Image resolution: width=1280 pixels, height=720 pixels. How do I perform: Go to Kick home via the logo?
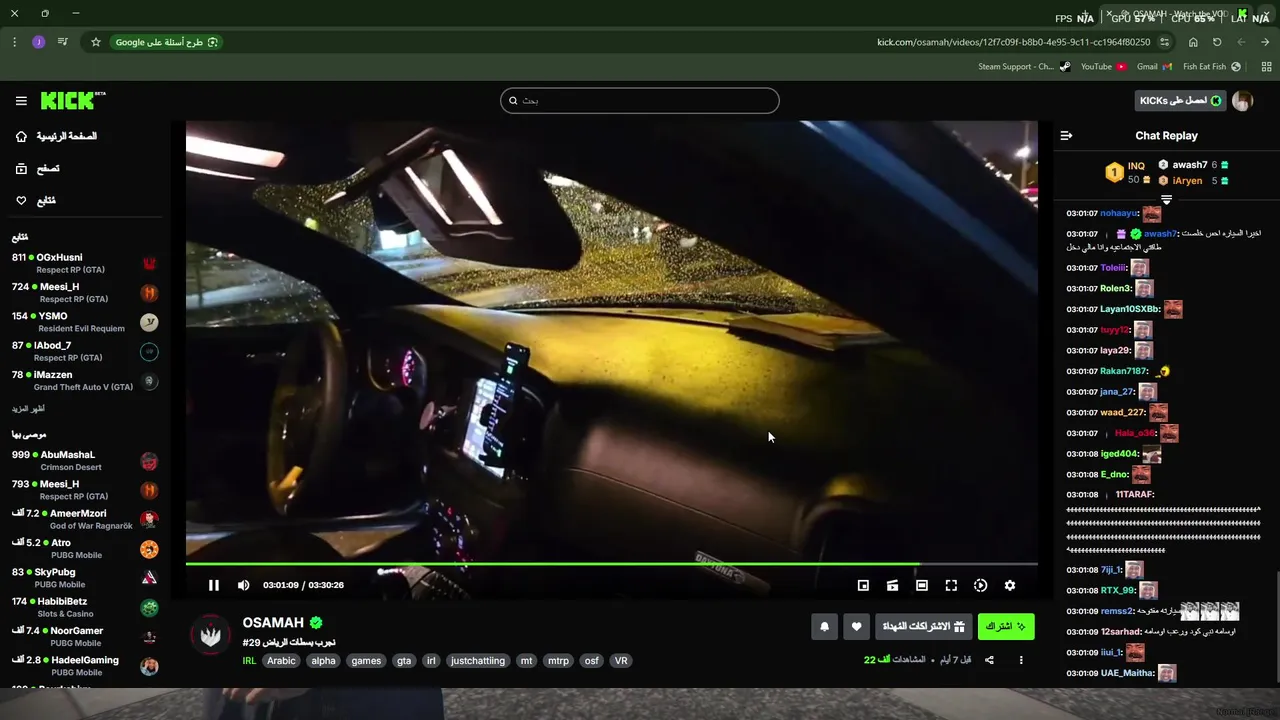(x=72, y=101)
